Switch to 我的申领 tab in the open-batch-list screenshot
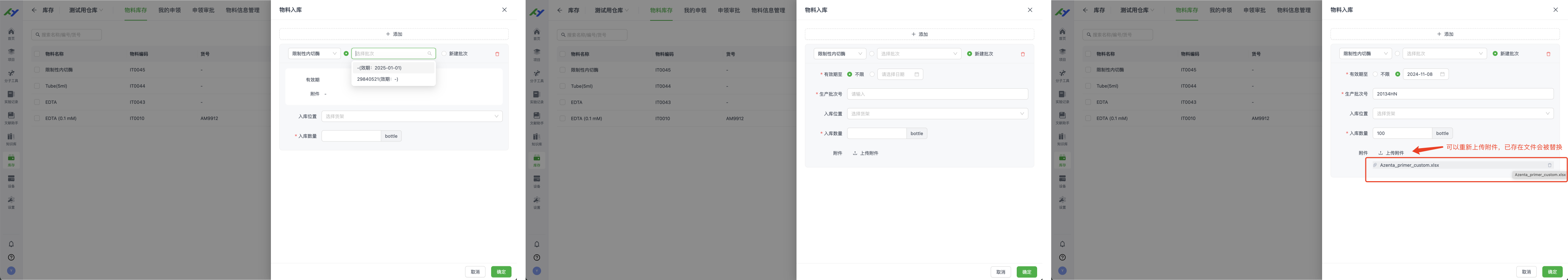Viewport: 1568px width, 280px height. click(x=169, y=10)
